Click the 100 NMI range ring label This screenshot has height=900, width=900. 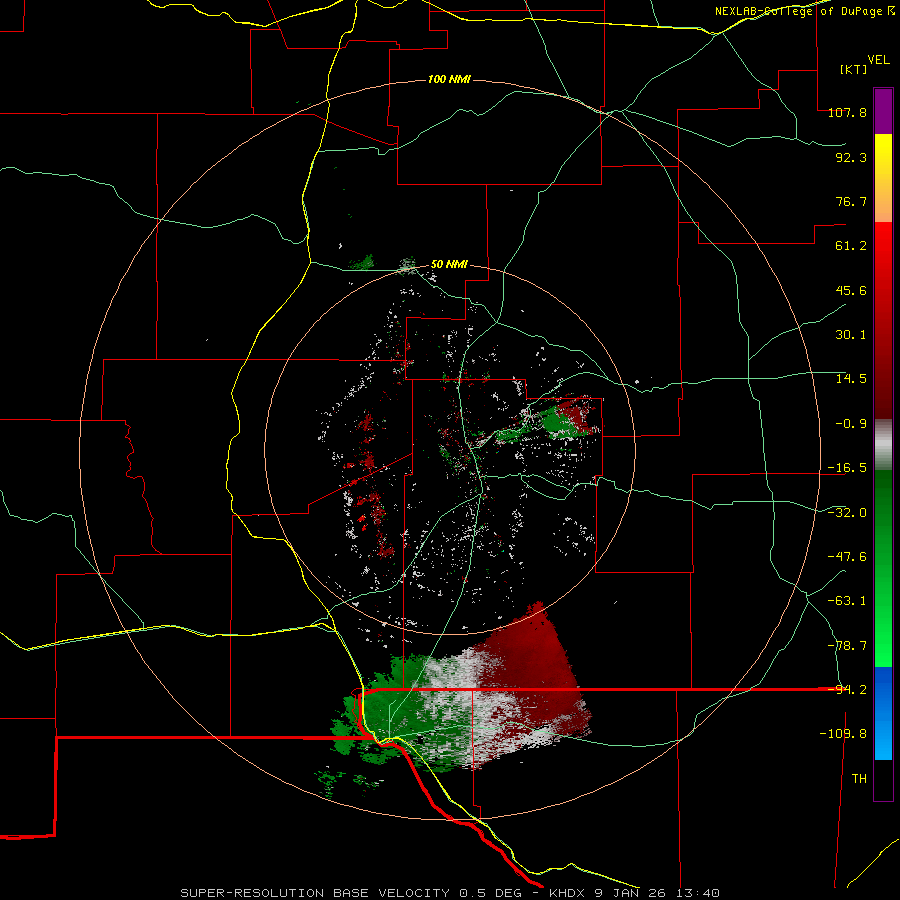click(x=449, y=79)
